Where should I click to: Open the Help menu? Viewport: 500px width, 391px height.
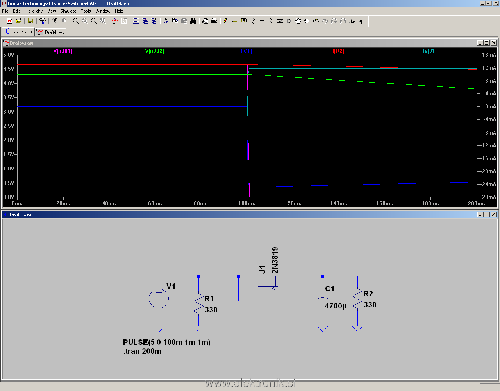click(x=119, y=11)
